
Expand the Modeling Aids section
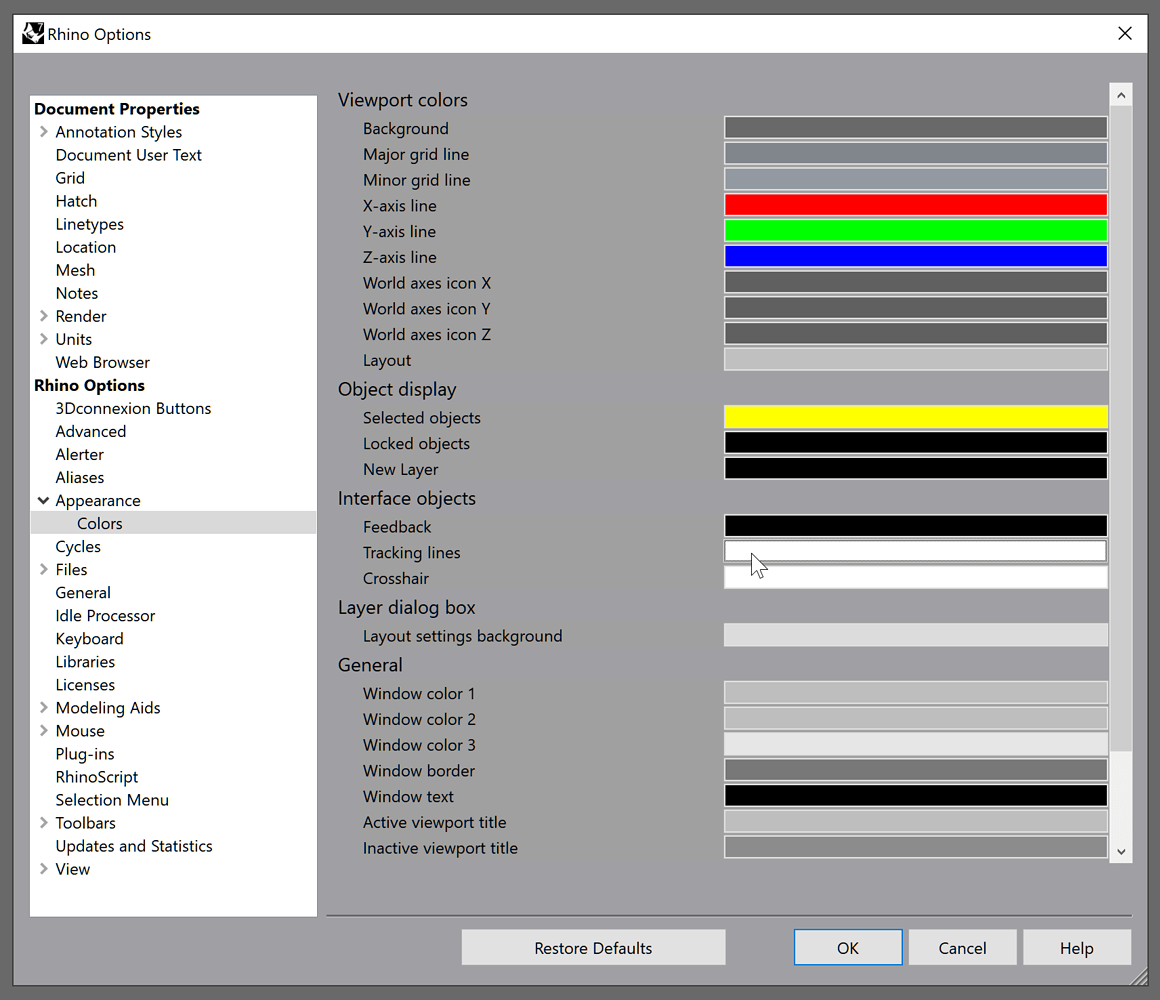coord(43,707)
